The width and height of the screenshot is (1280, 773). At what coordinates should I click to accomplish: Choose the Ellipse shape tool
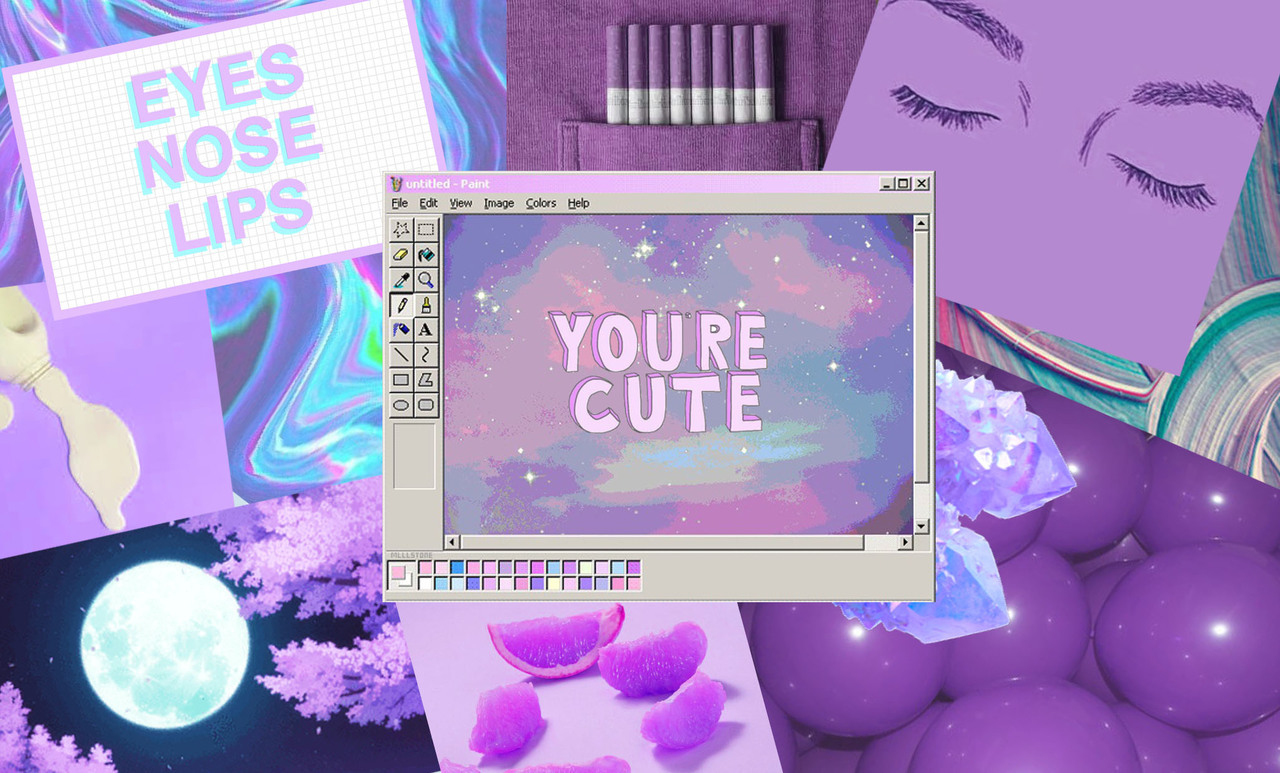pos(401,405)
